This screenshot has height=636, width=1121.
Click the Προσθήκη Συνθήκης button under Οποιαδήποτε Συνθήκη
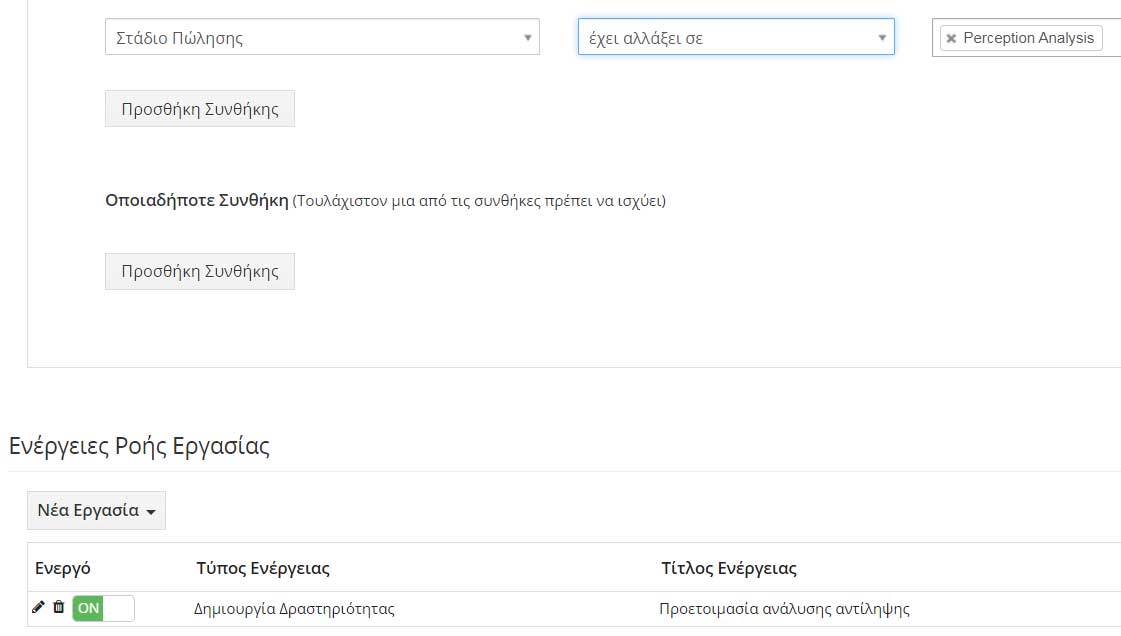point(199,272)
